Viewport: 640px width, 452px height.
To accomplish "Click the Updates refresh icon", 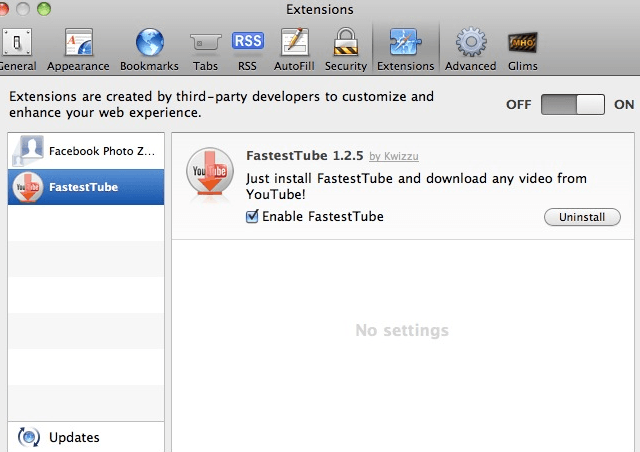I will pos(29,437).
